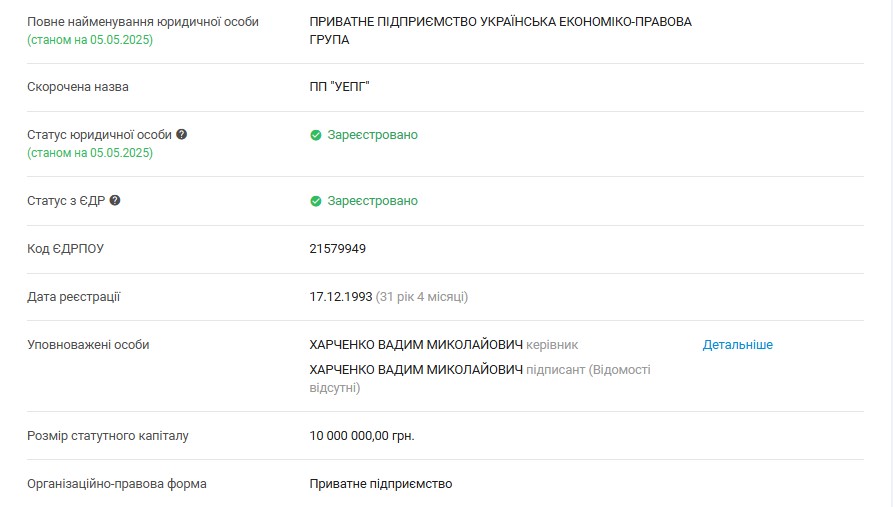Screen dimensions: 893x507
Task: Click the Код ЄДРПОУ label
Action: click(65, 249)
